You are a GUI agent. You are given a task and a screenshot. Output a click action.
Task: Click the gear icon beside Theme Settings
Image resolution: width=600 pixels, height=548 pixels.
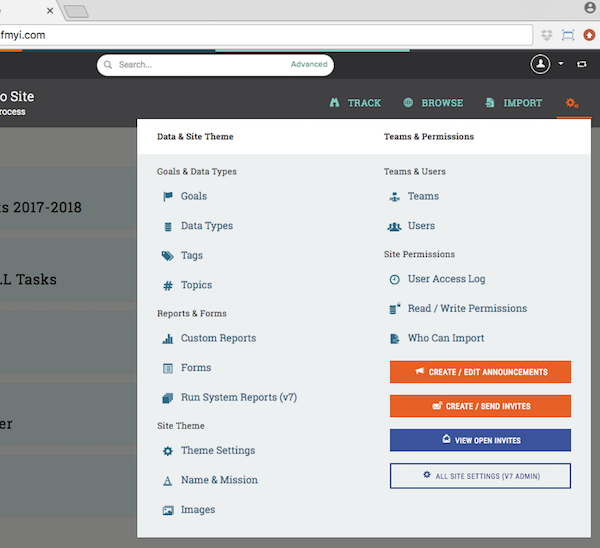[167, 451]
